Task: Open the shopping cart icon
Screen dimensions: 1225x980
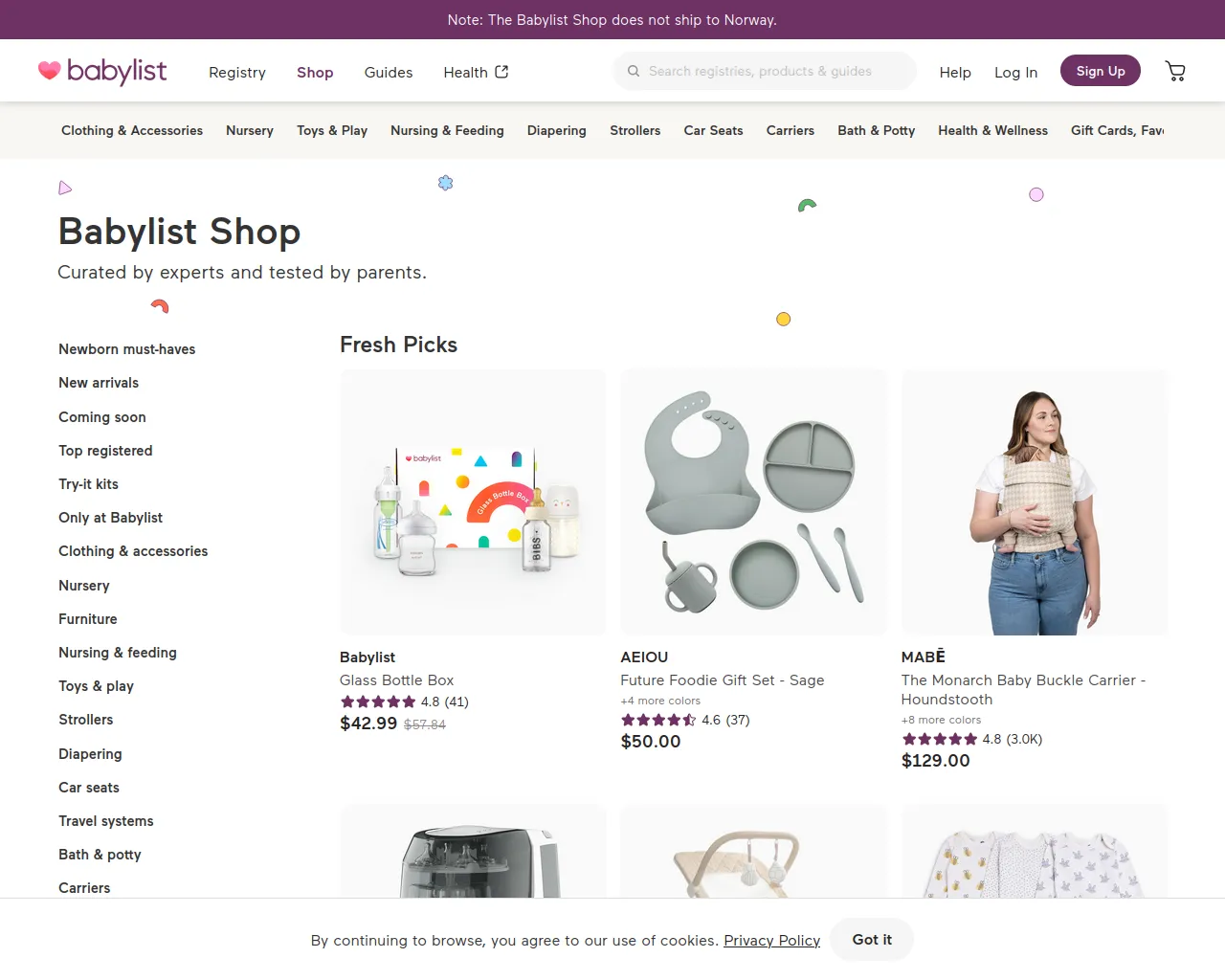Action: pyautogui.click(x=1175, y=71)
